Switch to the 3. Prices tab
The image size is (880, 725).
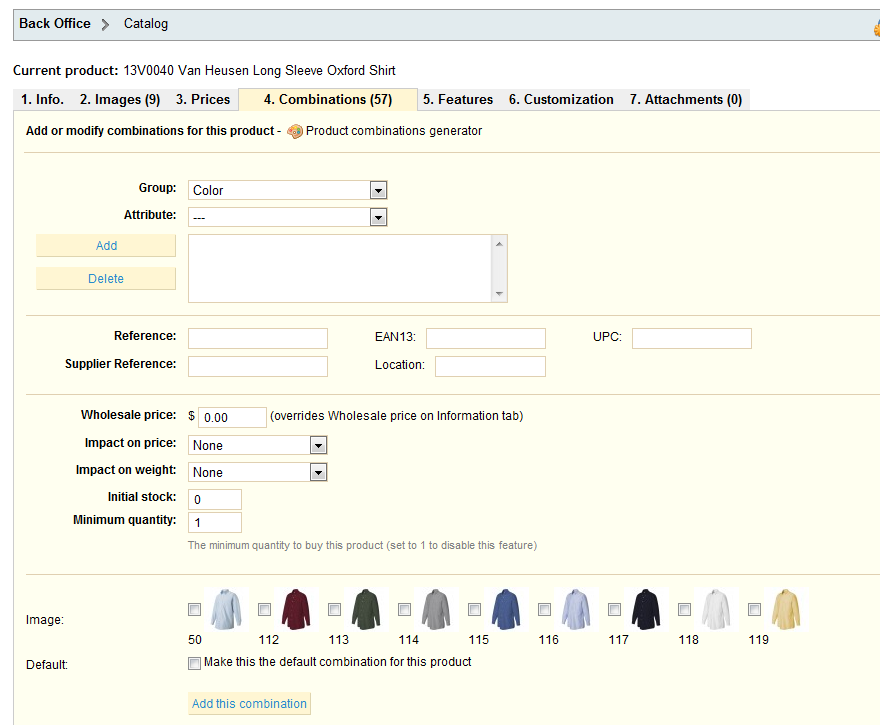(x=203, y=99)
